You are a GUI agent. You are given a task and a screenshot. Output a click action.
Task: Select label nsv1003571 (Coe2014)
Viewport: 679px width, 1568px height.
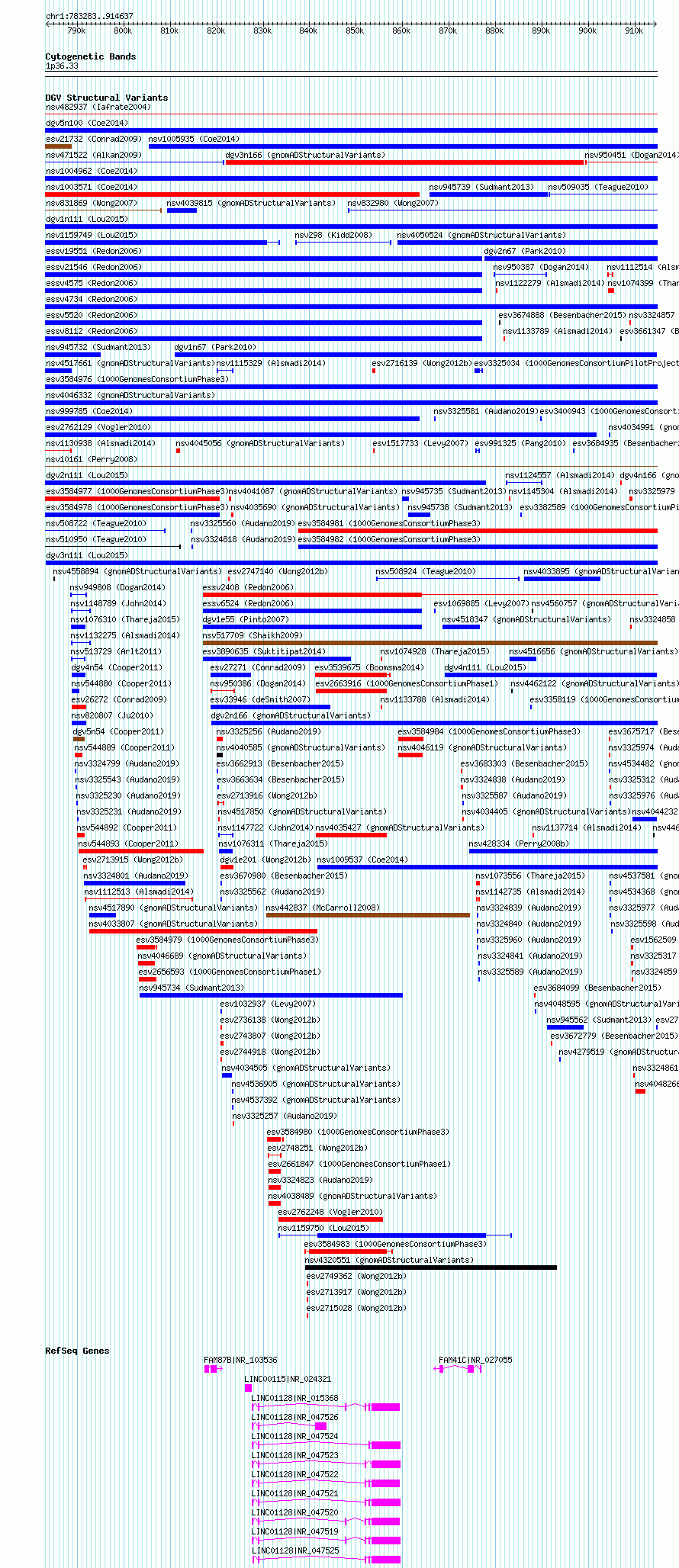pos(92,187)
